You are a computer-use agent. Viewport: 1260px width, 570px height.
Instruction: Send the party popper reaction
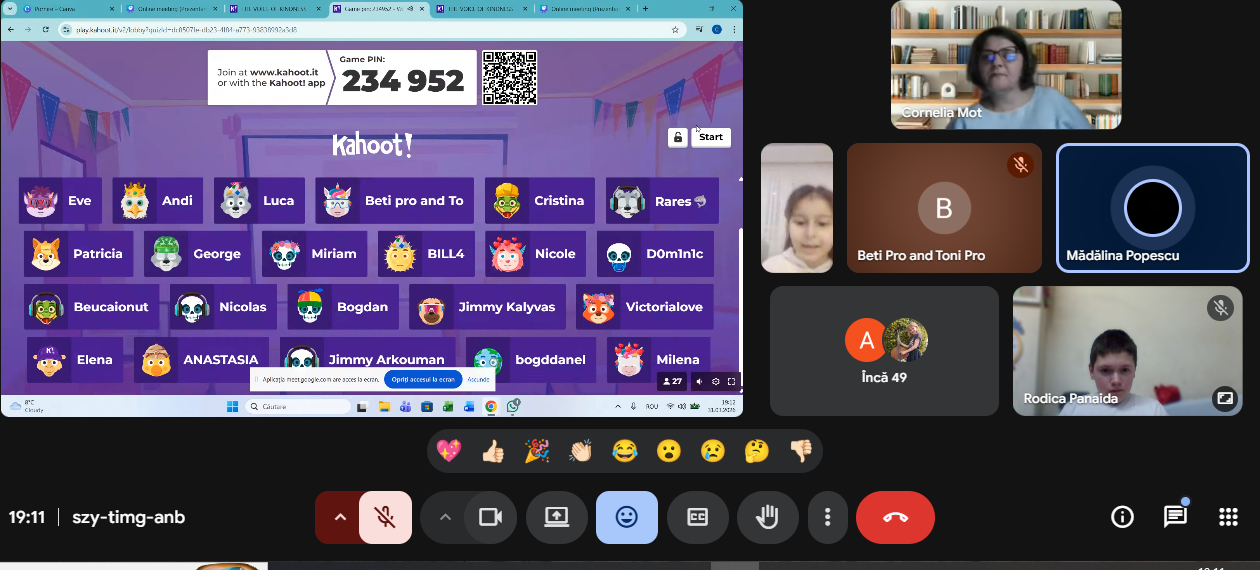click(x=537, y=451)
